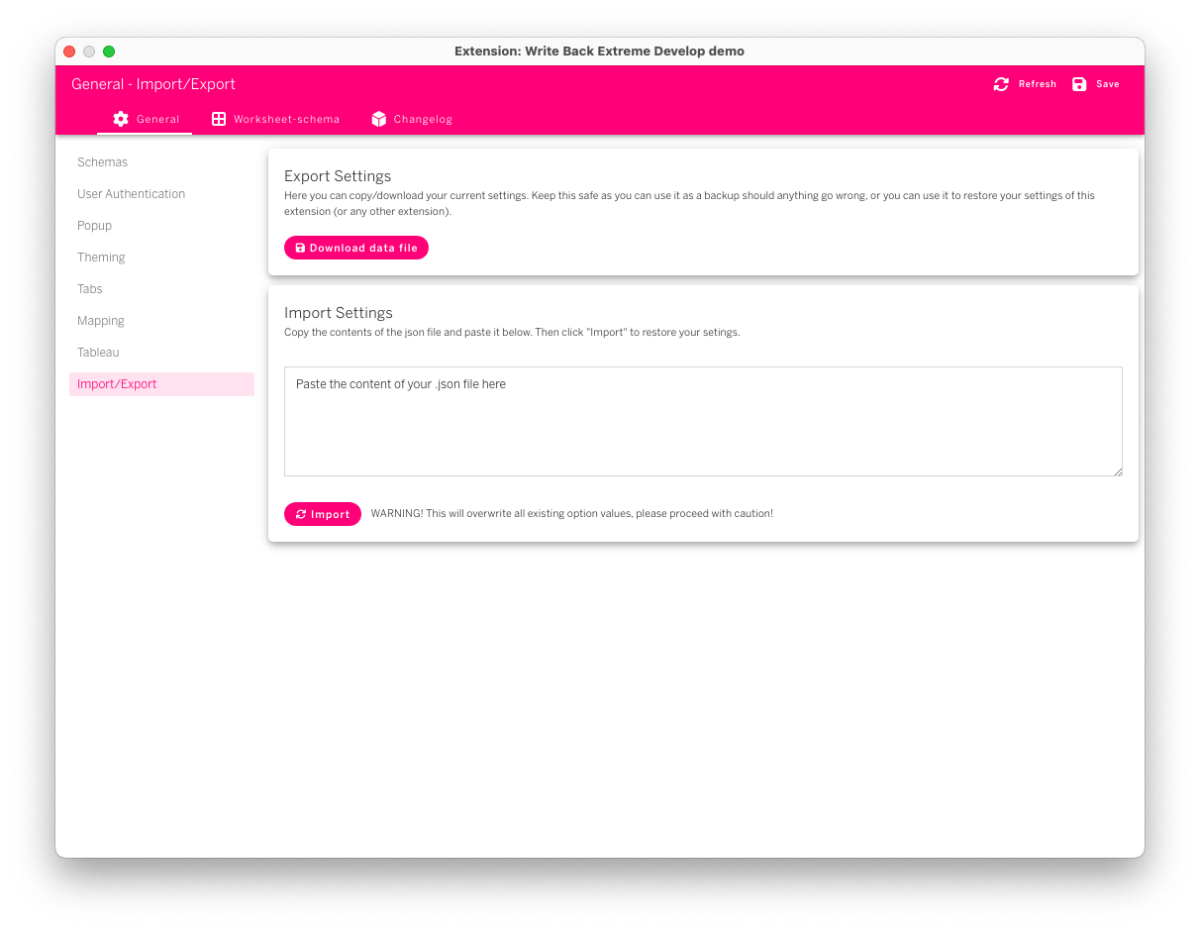Open User Authentication settings
This screenshot has height=931, width=1200.
(131, 193)
